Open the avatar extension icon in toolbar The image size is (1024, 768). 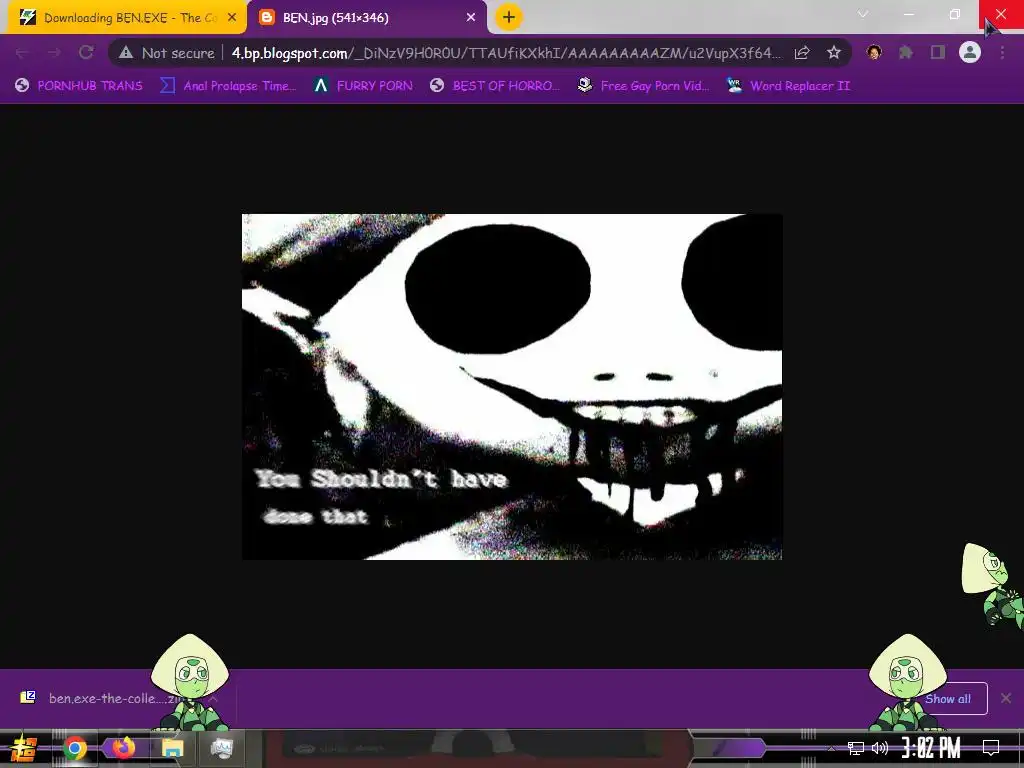point(874,52)
